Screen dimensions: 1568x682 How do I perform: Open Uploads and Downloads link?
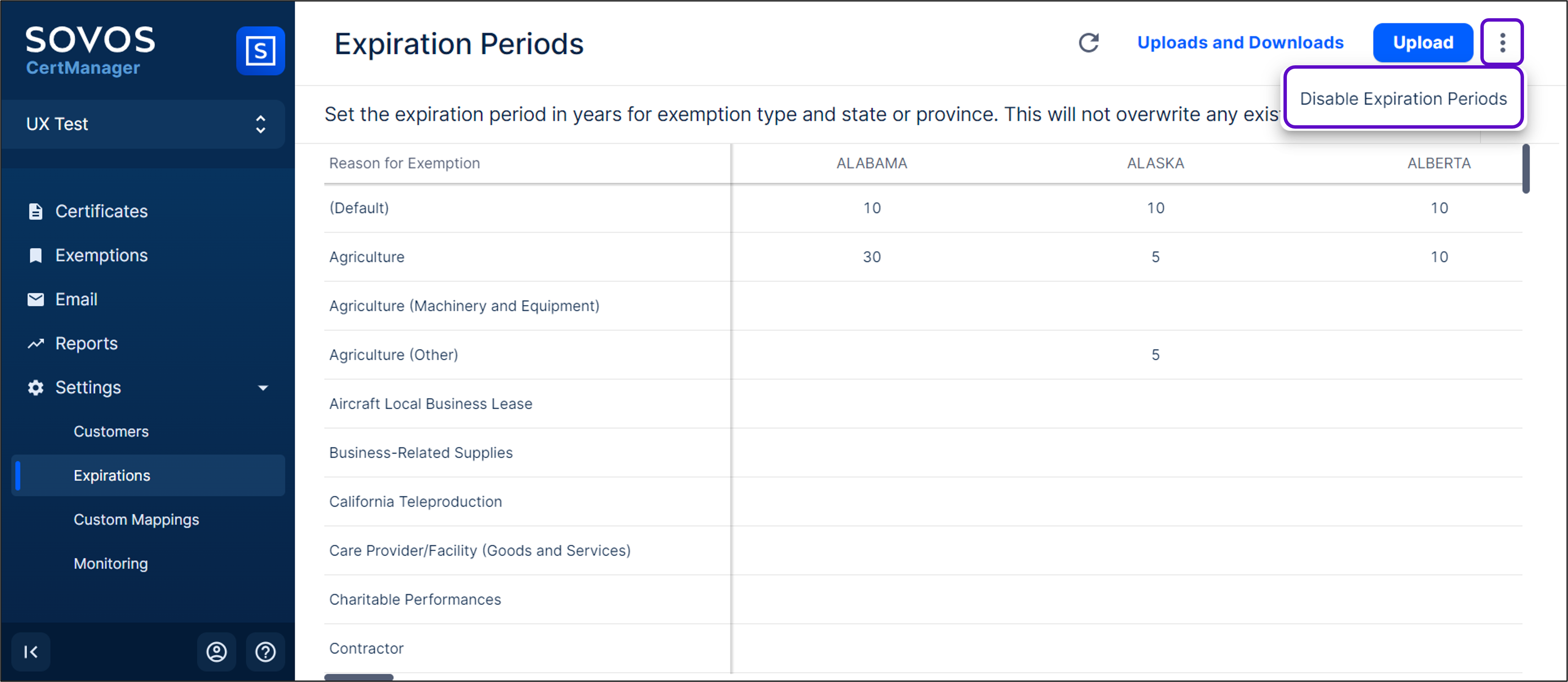[1240, 43]
